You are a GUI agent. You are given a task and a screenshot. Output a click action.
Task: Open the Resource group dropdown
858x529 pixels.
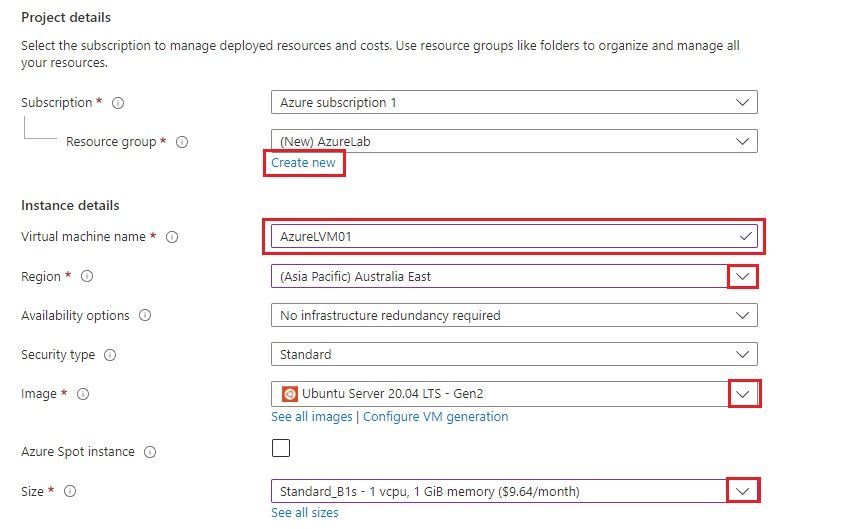[514, 141]
